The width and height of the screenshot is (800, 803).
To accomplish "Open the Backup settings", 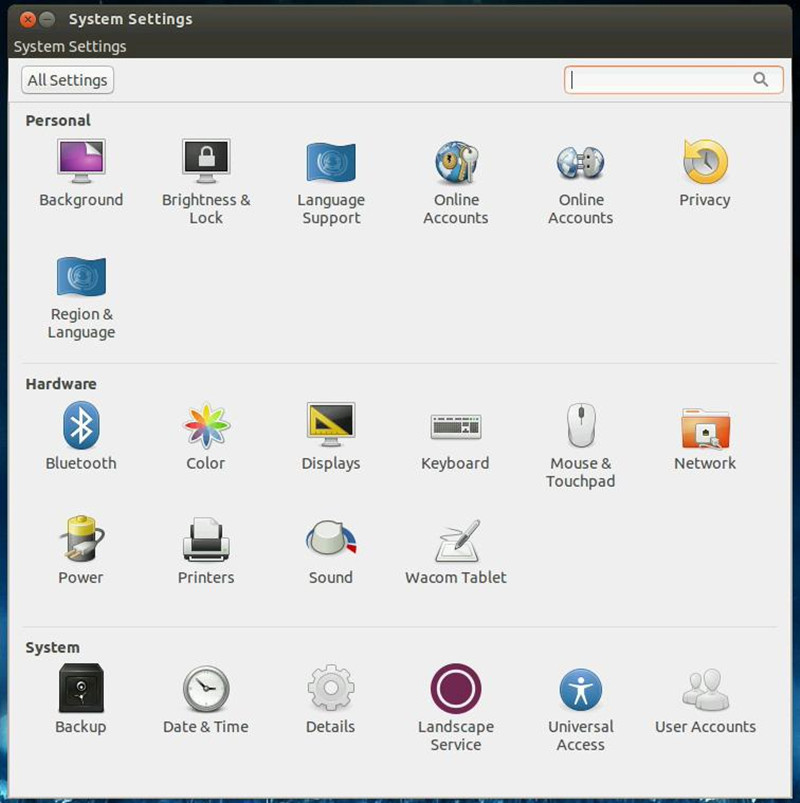I will pos(81,700).
